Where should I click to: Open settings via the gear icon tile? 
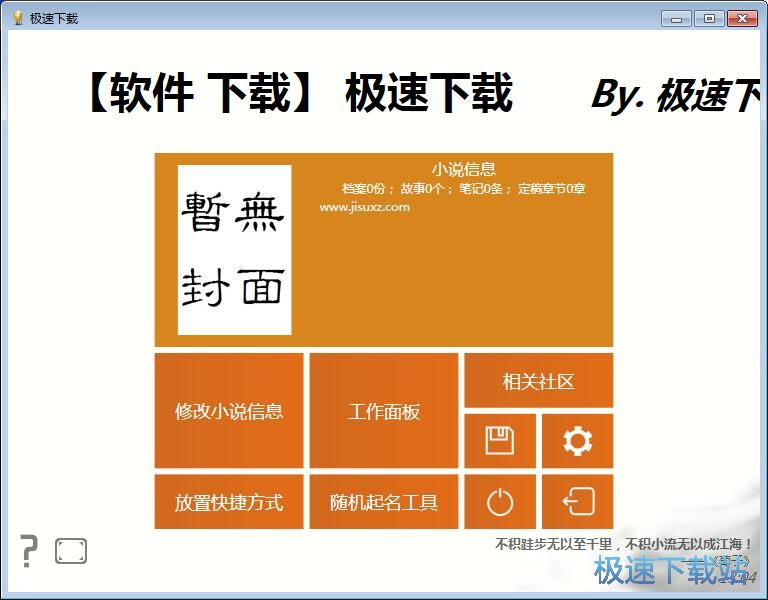(577, 441)
